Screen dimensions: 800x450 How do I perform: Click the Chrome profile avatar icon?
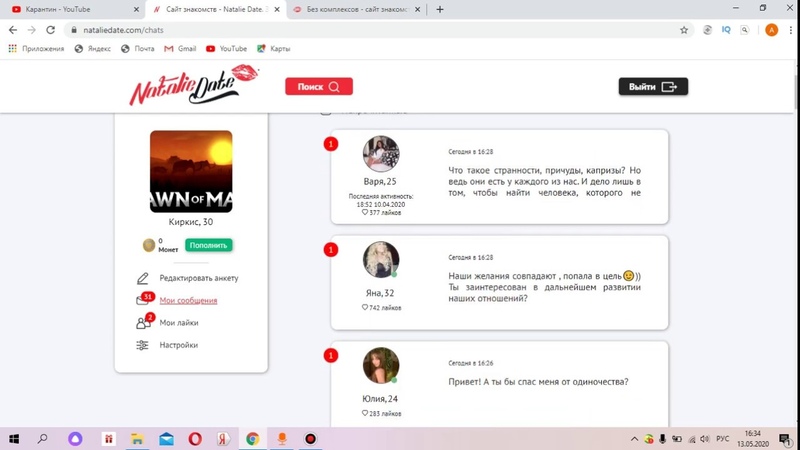[771, 30]
